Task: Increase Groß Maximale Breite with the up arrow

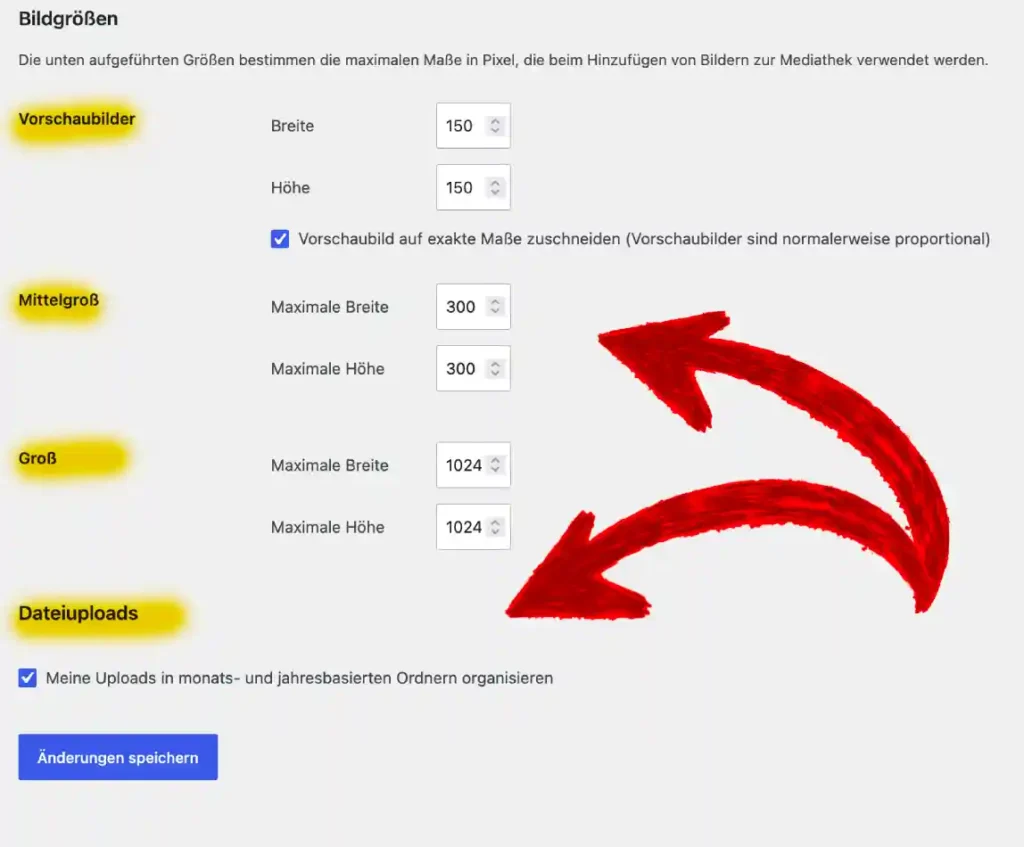Action: [x=495, y=460]
